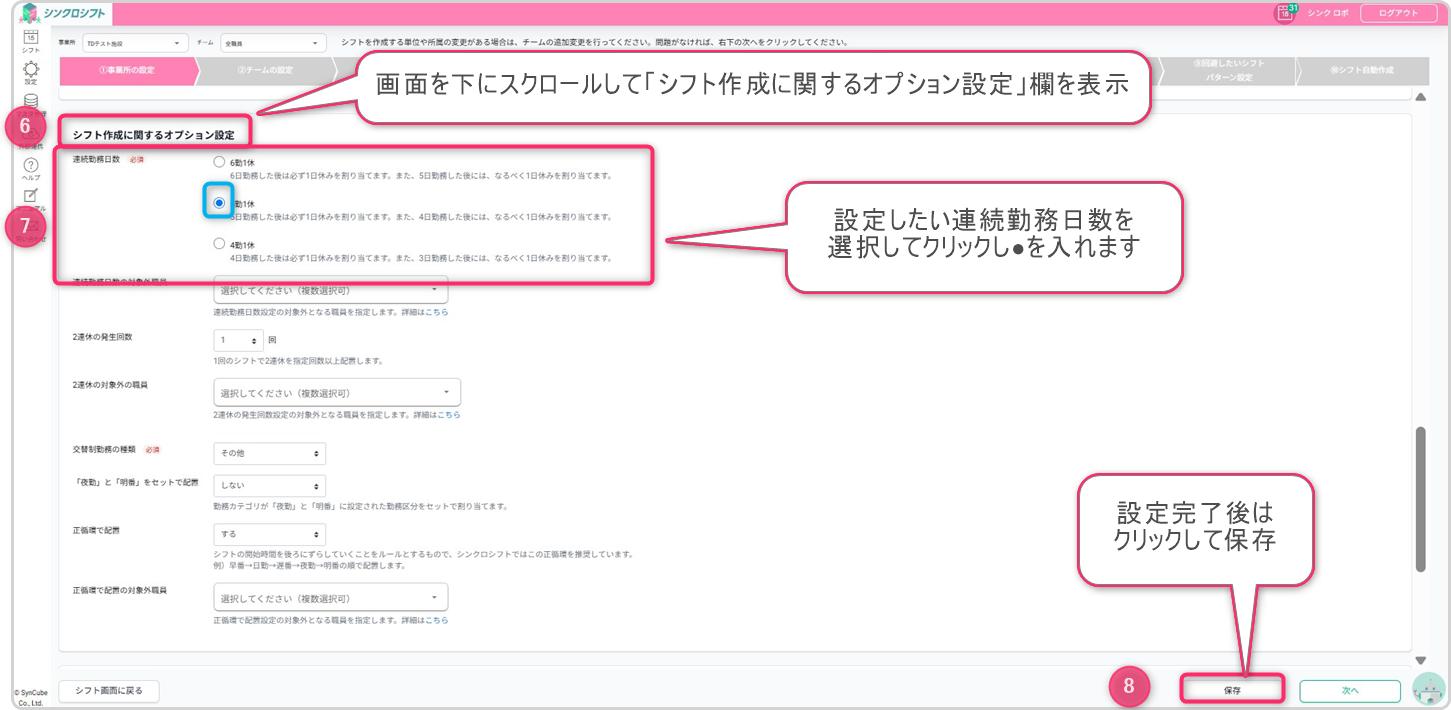Click the ログアウト button

tap(1398, 13)
